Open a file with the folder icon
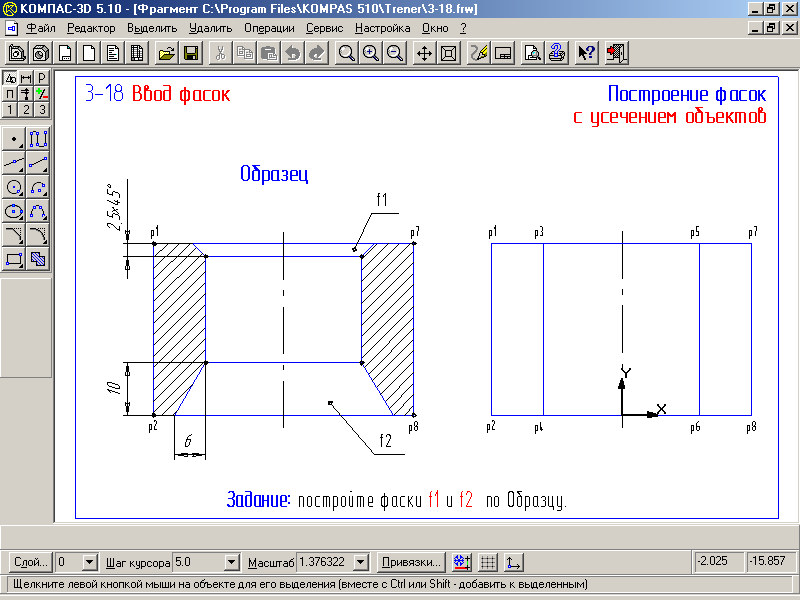800x600 pixels. point(166,53)
